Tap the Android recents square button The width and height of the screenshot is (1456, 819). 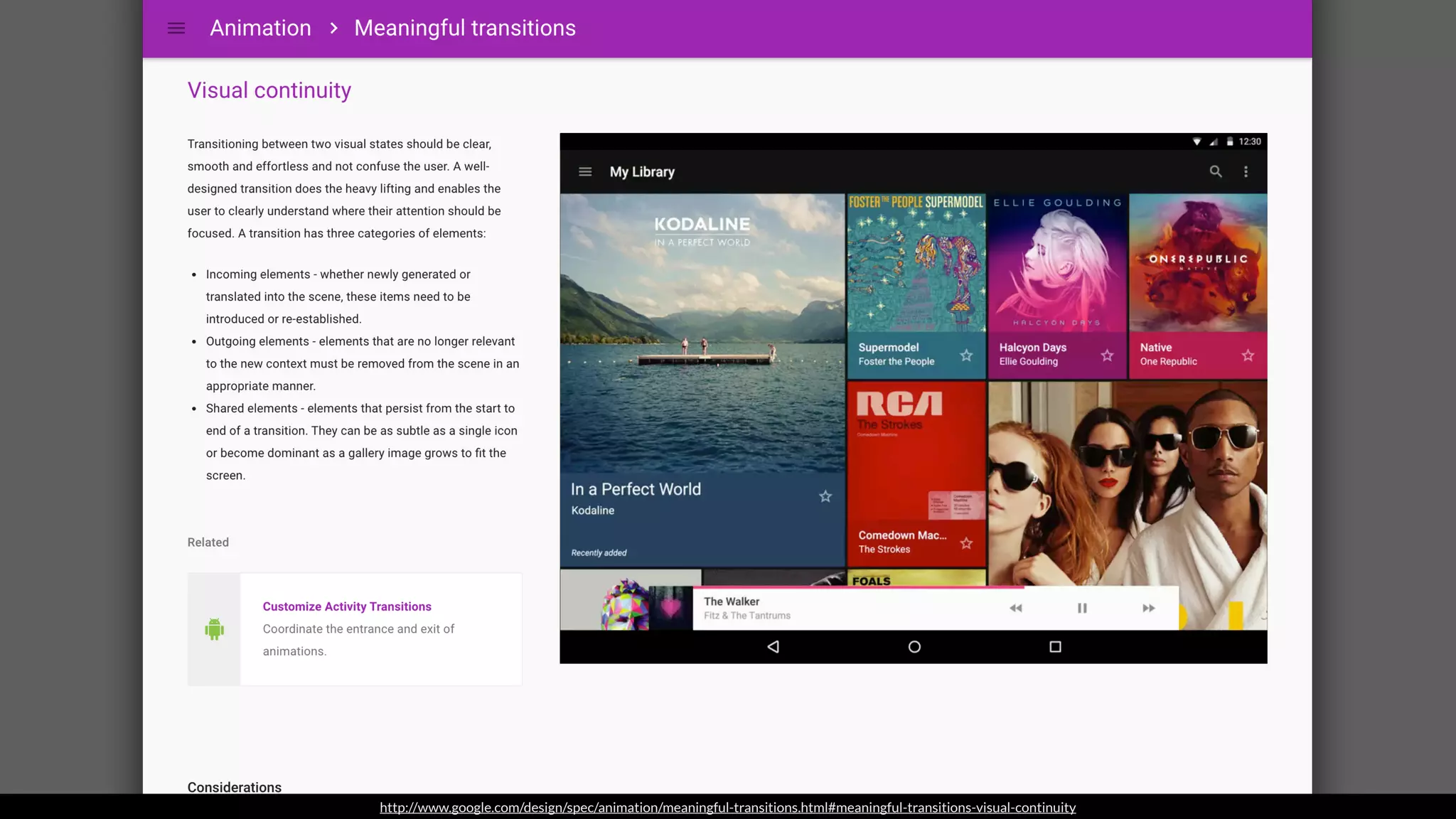click(x=1055, y=646)
